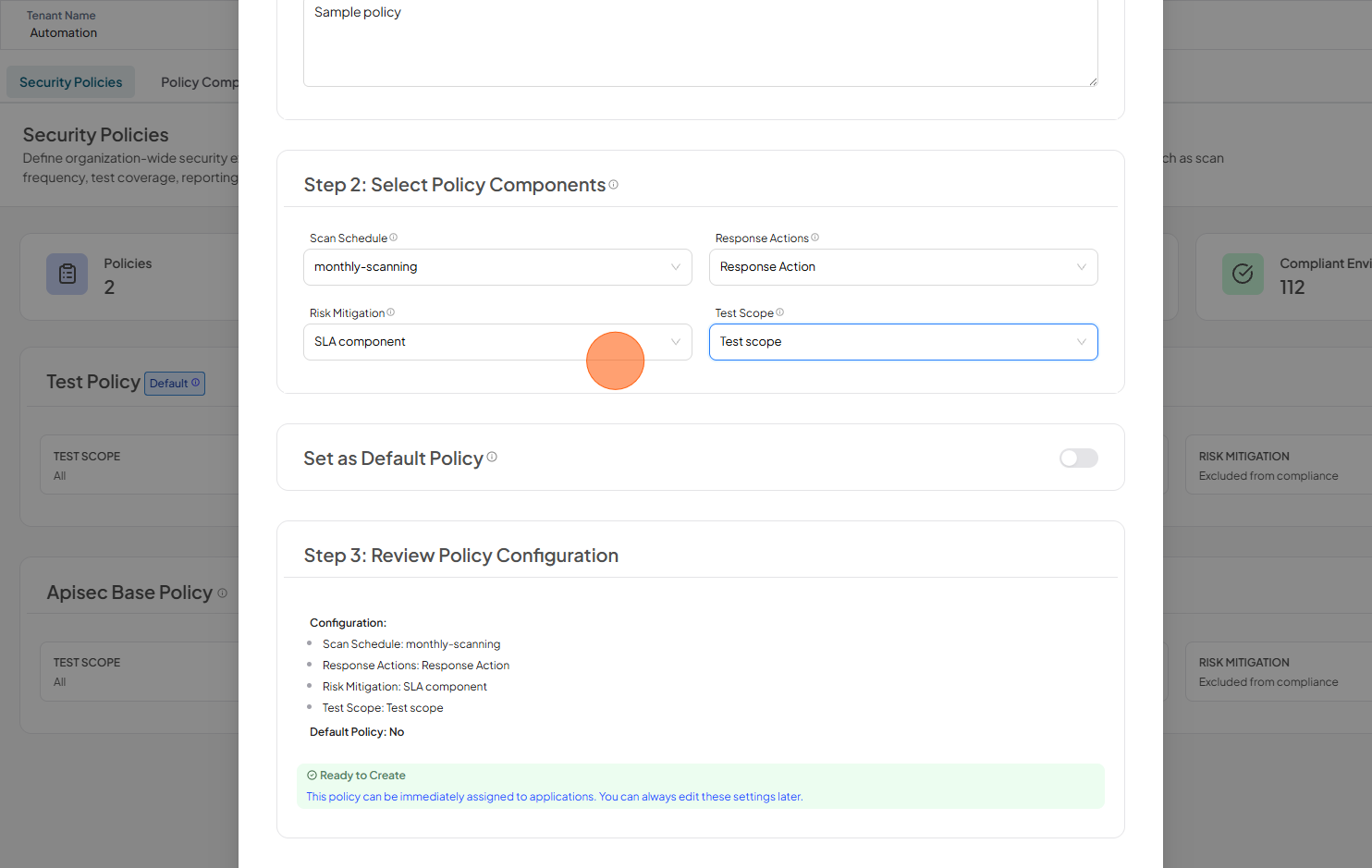Open the Response Actions dropdown
1372x868 pixels.
(903, 267)
